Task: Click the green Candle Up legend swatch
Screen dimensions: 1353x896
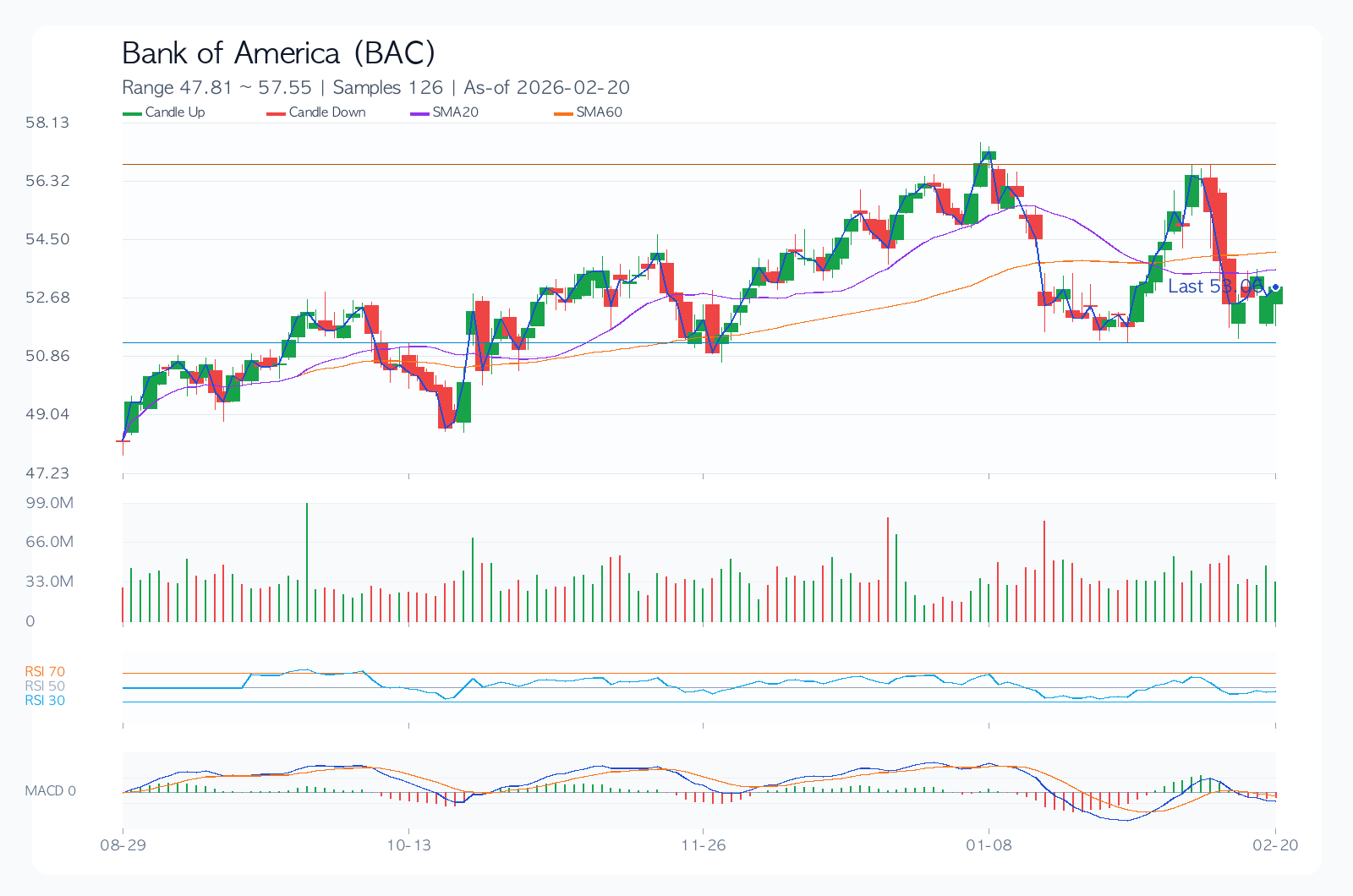Action: pyautogui.click(x=133, y=113)
